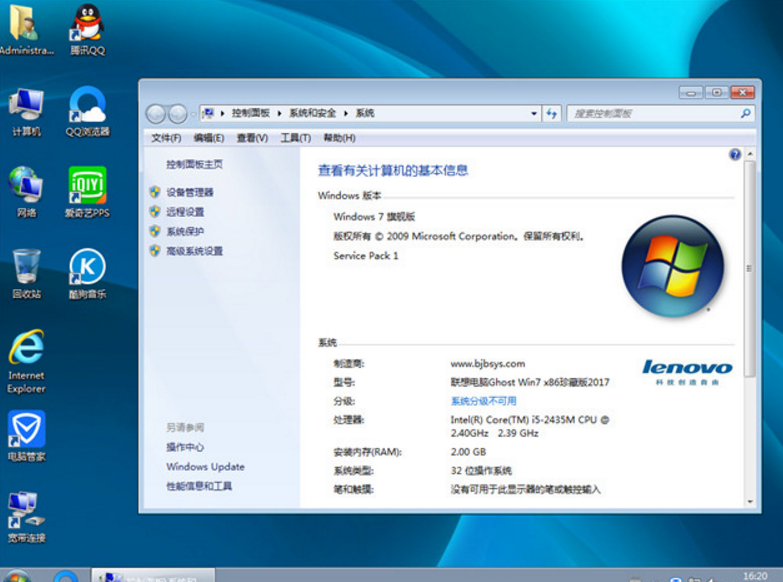This screenshot has width=783, height=582.
Task: Click the Service Pack 1 text
Action: pyautogui.click(x=366, y=255)
